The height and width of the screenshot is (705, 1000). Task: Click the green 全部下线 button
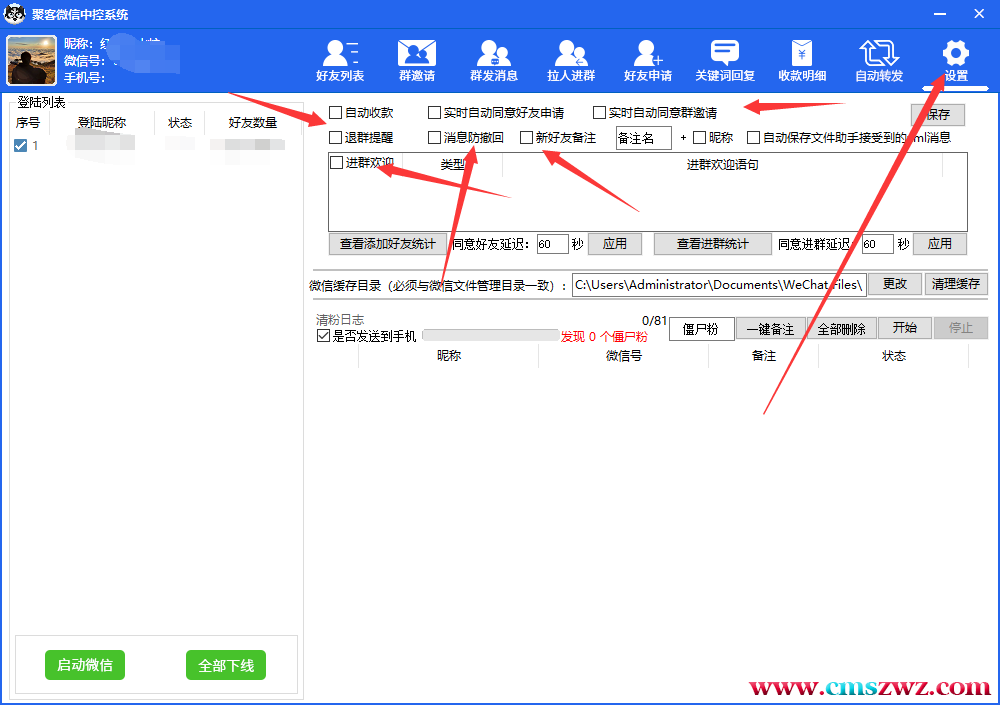click(x=226, y=666)
